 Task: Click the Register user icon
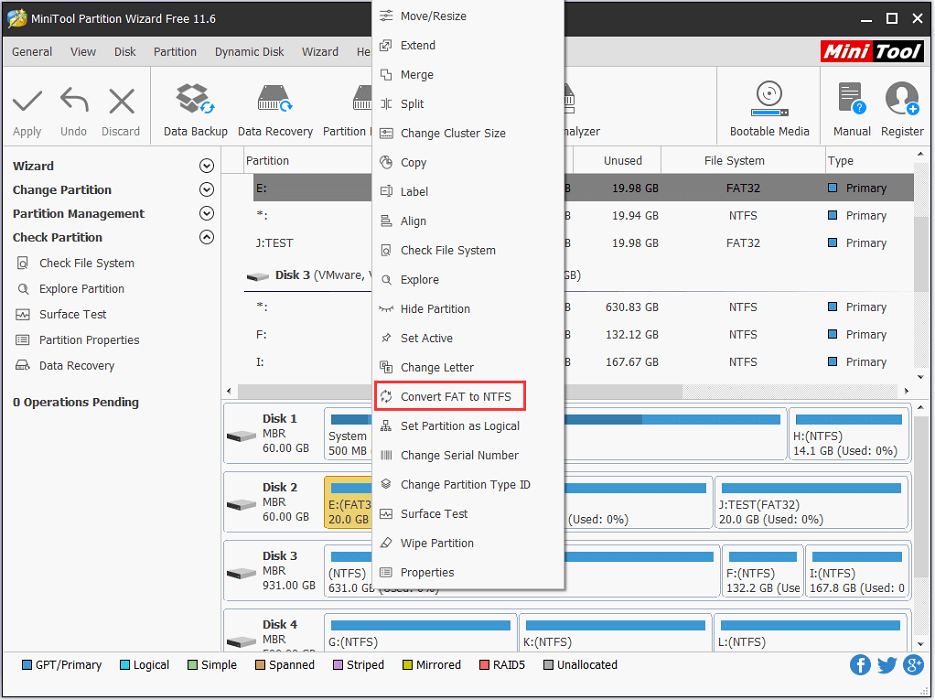902,109
